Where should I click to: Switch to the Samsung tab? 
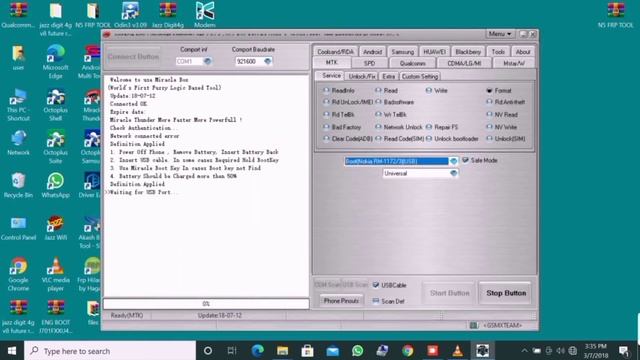402,52
